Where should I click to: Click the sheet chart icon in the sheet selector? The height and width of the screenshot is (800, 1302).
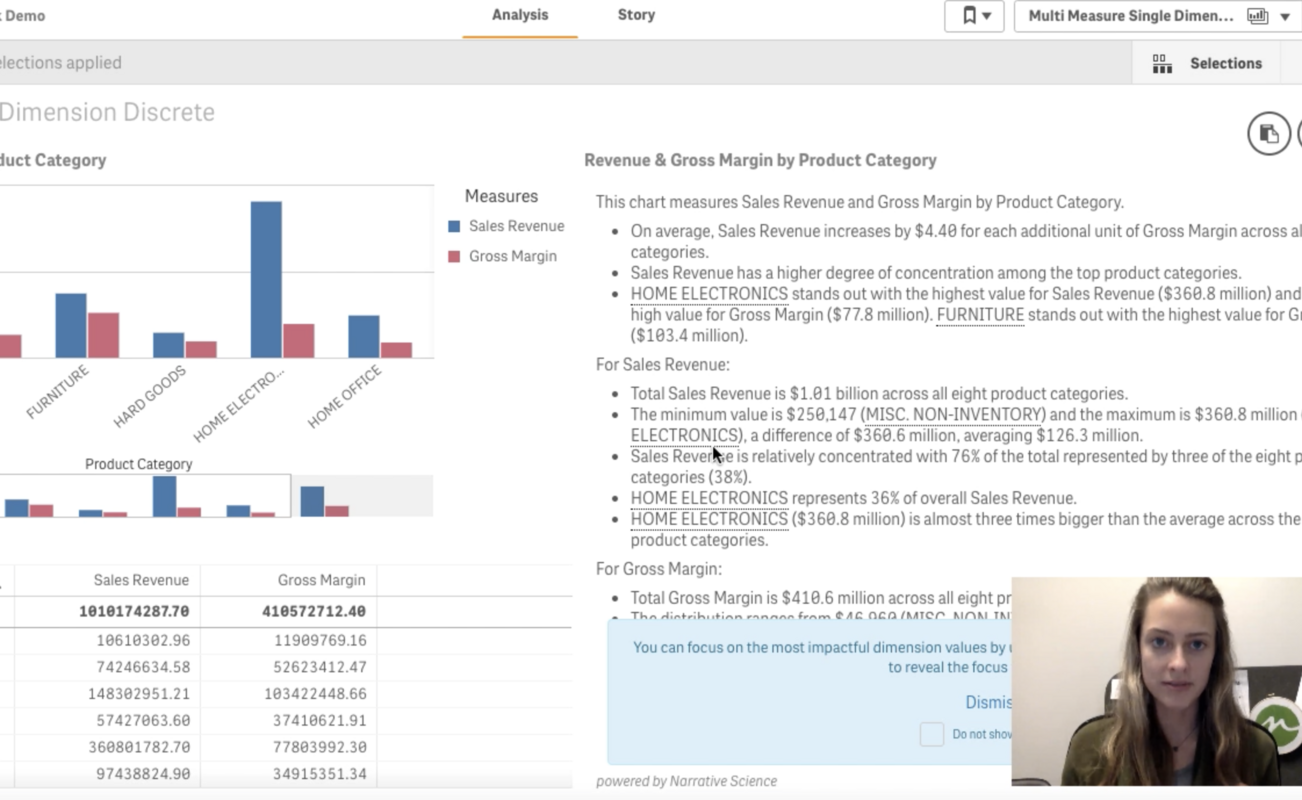(x=1257, y=16)
